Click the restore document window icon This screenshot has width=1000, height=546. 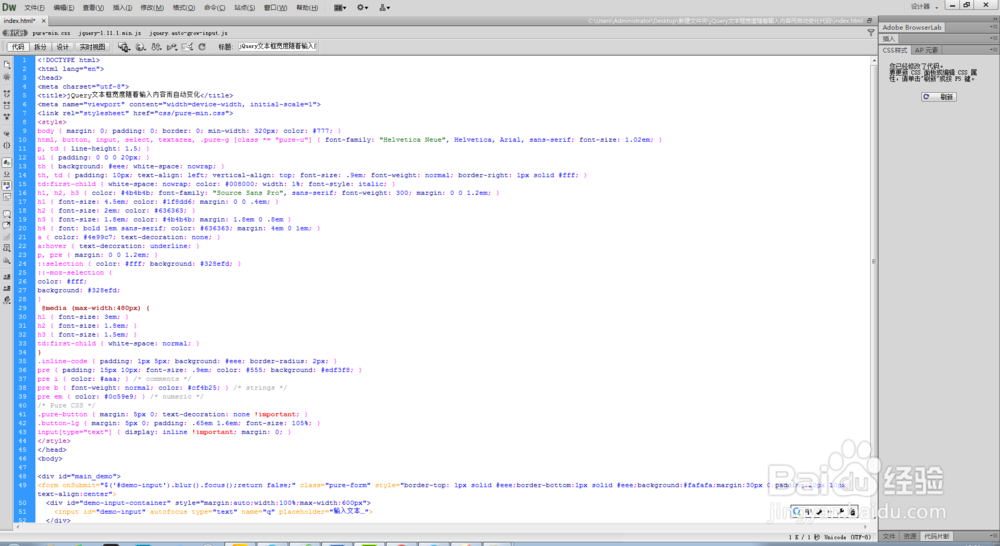869,20
